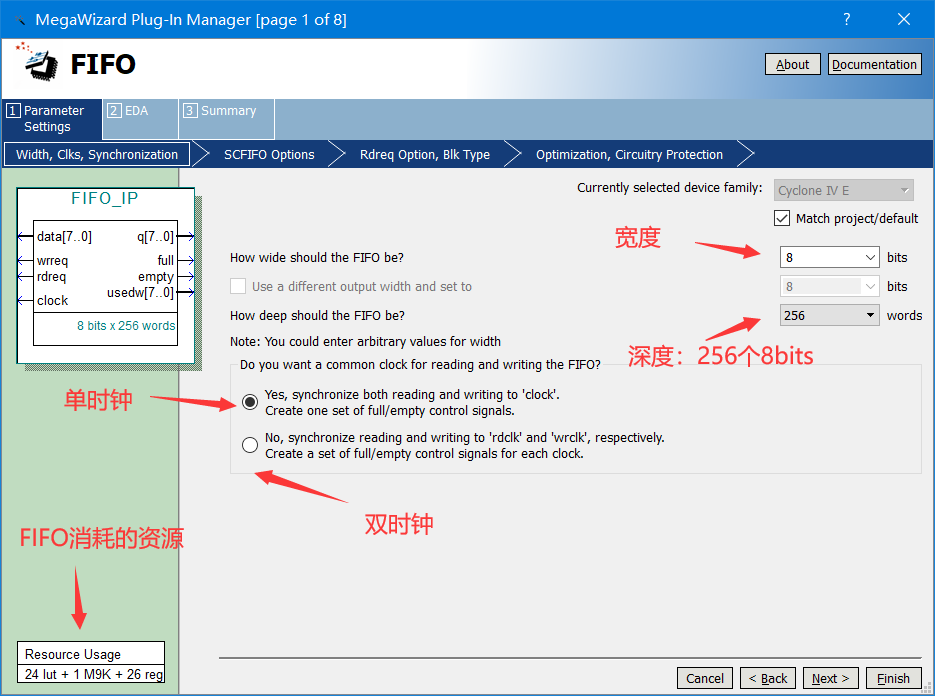Click the About button

pos(792,64)
